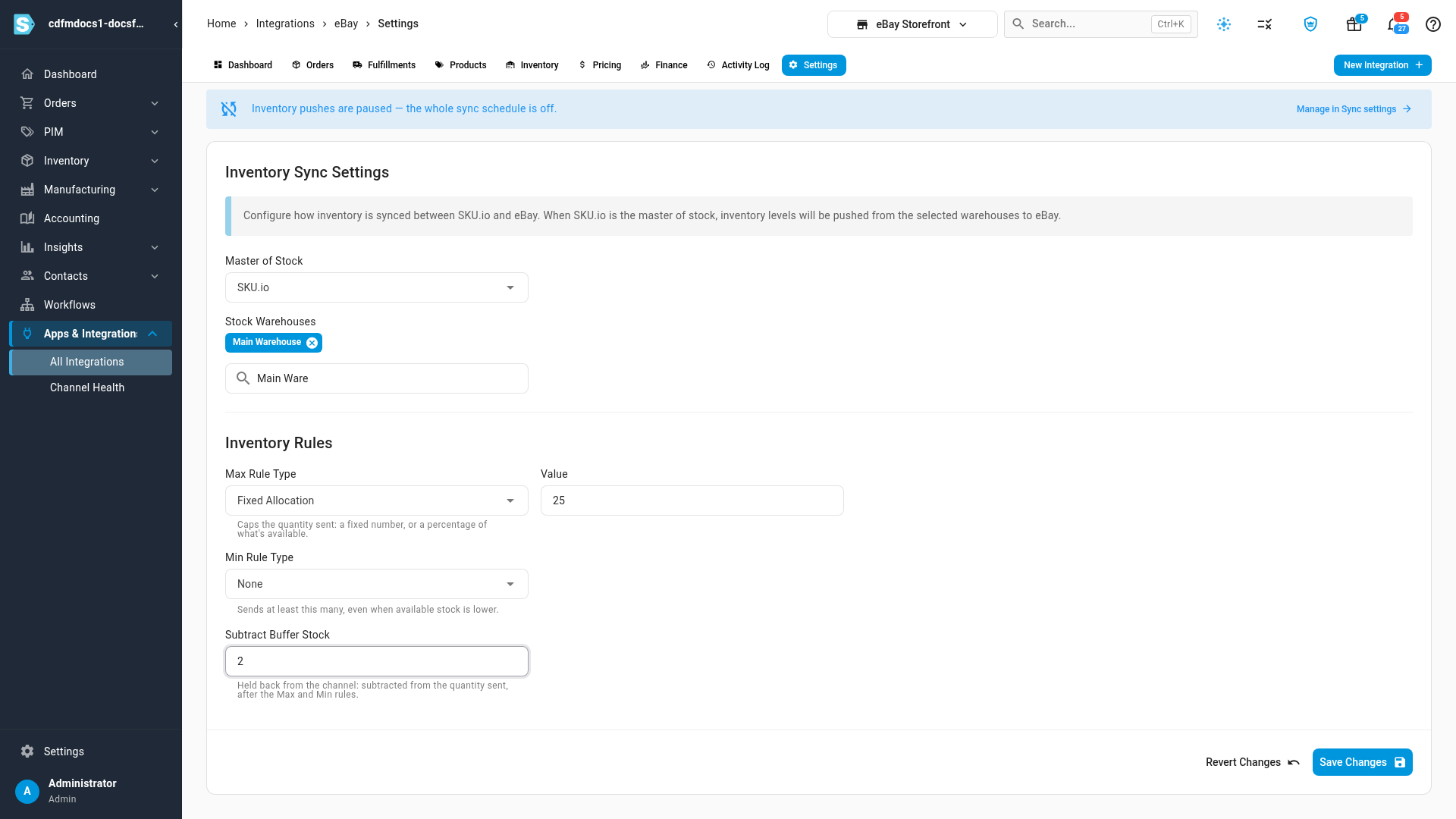Open the help question mark icon
Viewport: 1456px width, 819px height.
coord(1433,24)
